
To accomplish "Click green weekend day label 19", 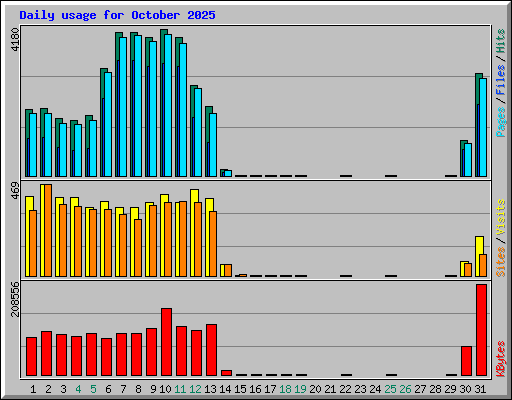I will click(300, 389).
